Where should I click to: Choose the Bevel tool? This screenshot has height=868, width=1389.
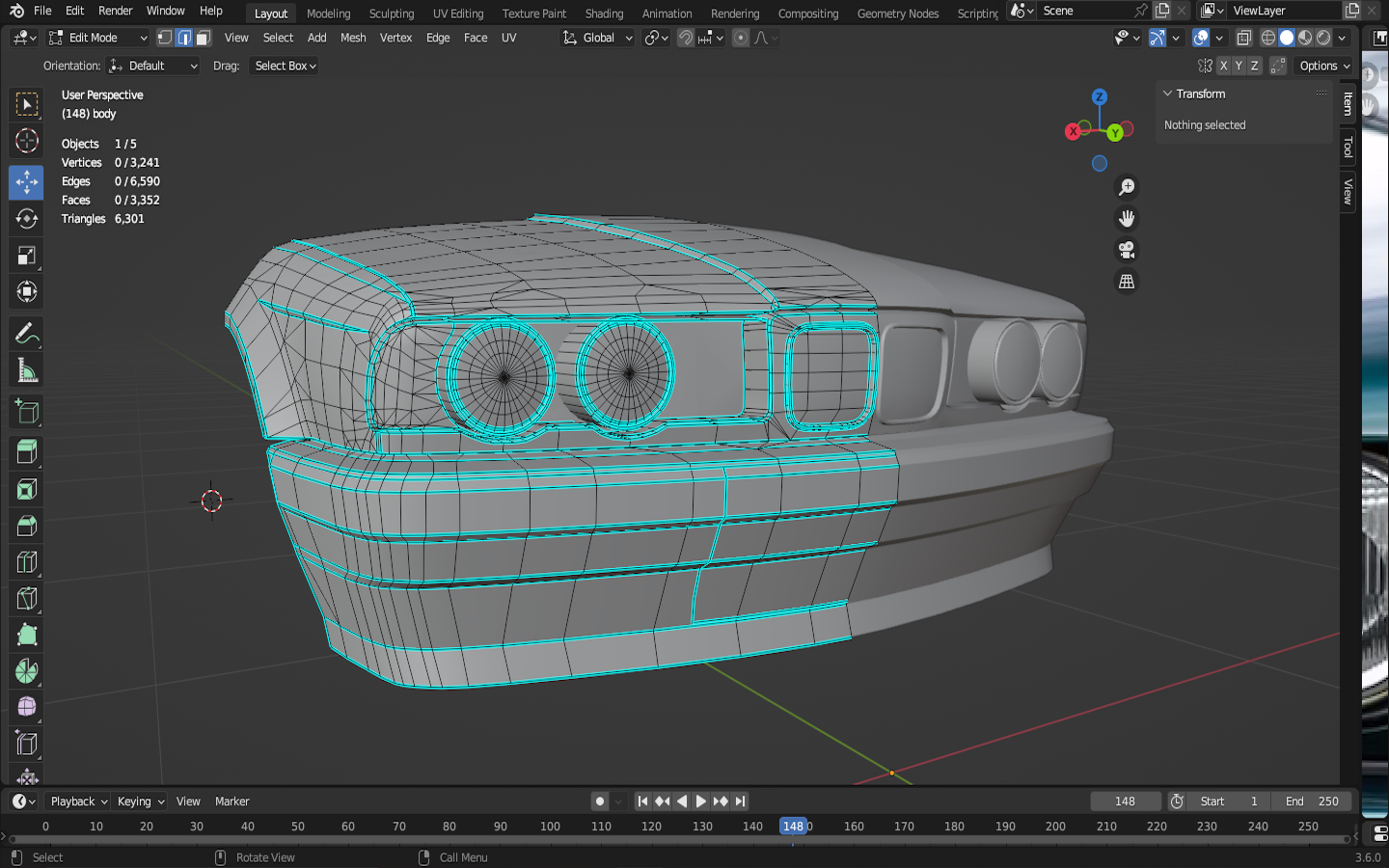pyautogui.click(x=26, y=527)
